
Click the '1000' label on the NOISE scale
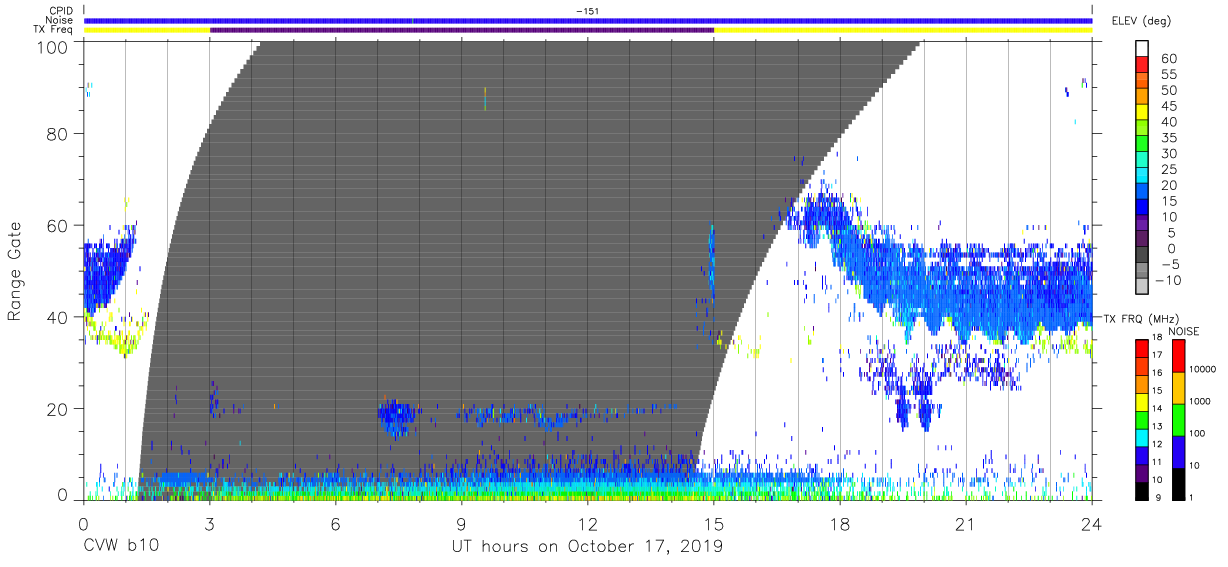(1199, 401)
